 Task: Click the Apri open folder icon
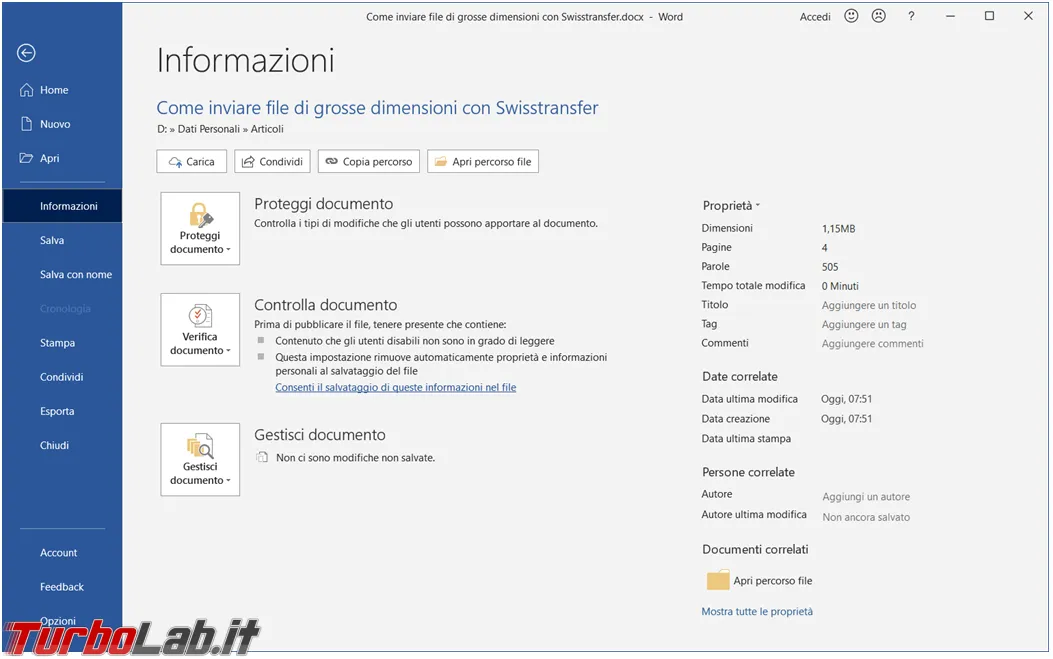pyautogui.click(x=26, y=159)
